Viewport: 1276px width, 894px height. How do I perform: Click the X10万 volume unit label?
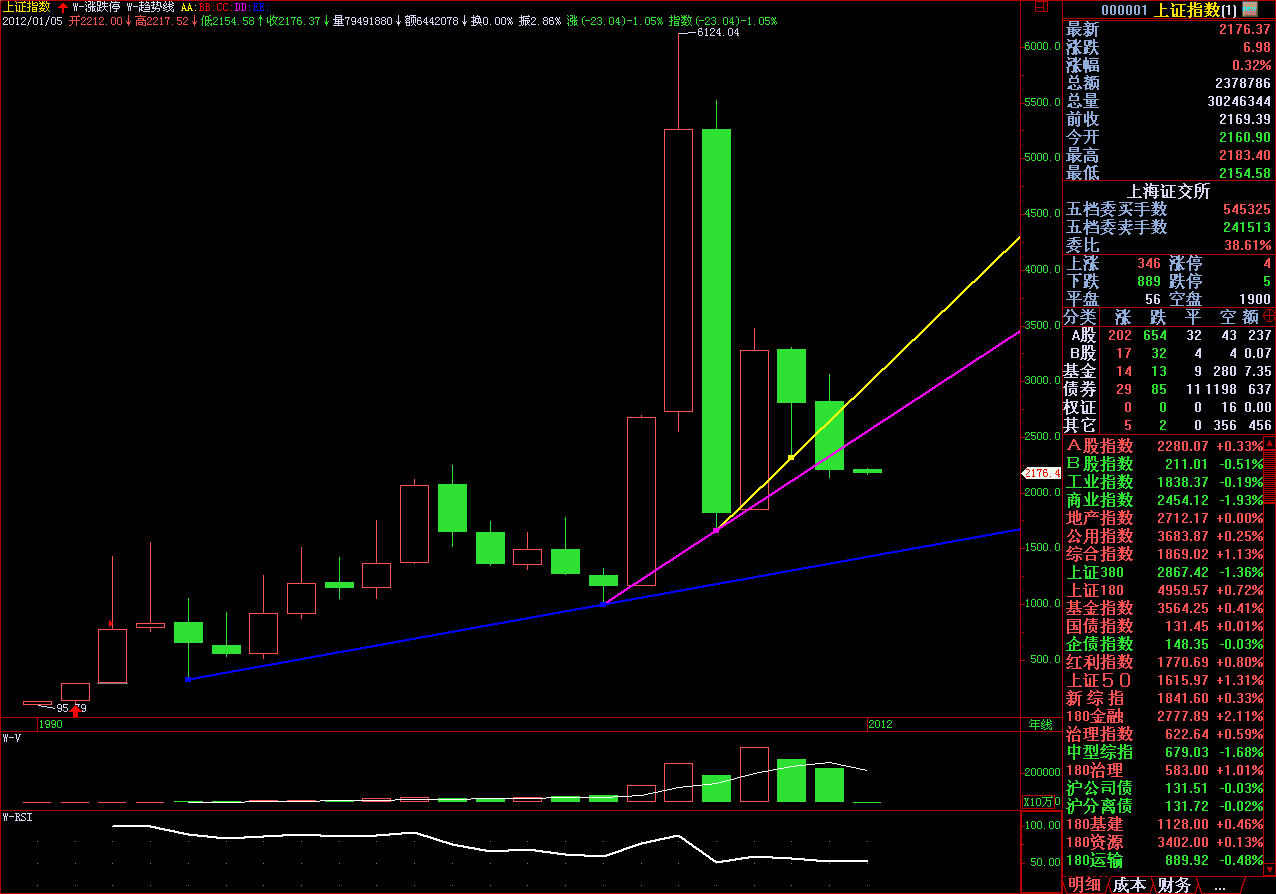1040,801
